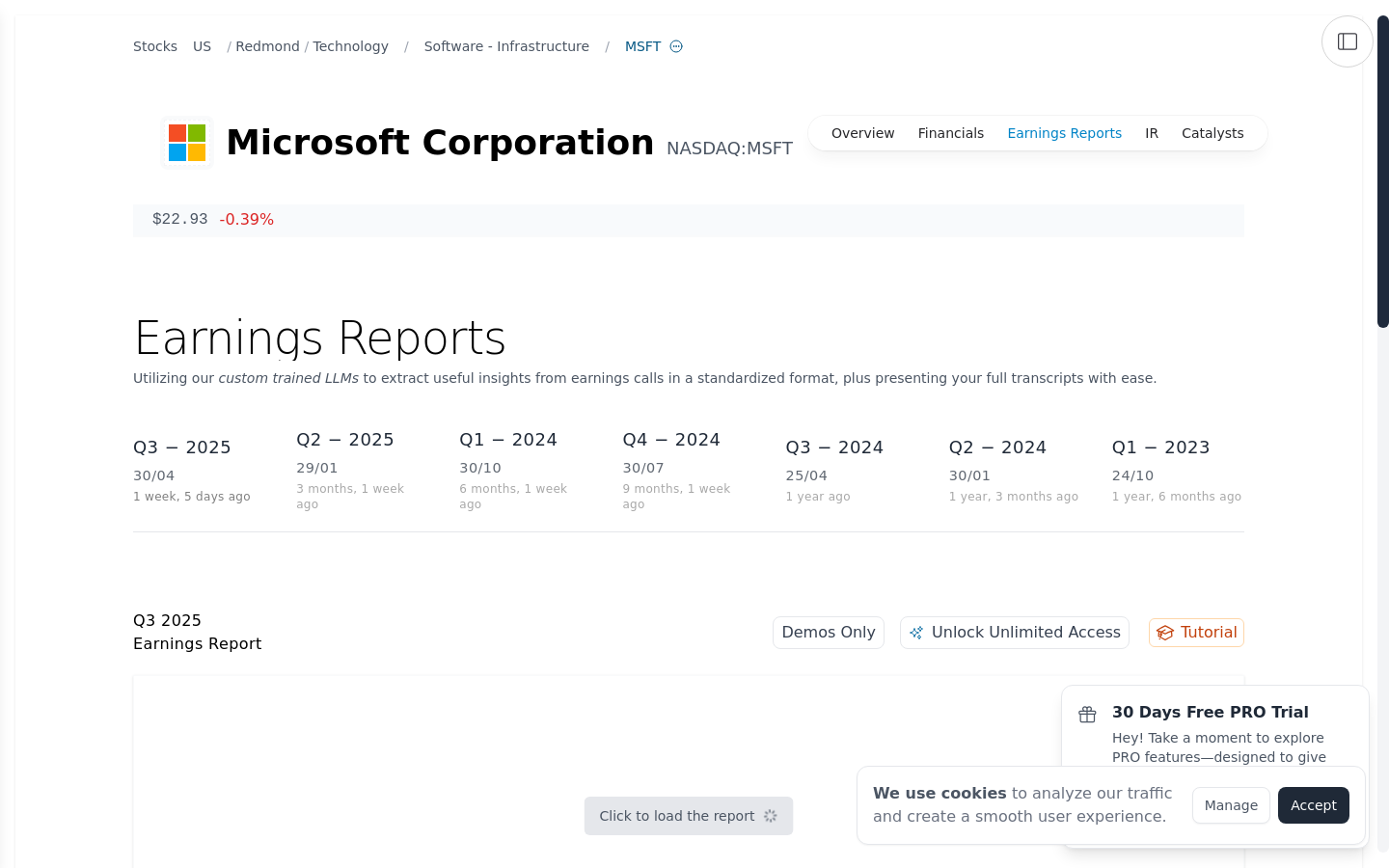
Task: Select the Q3 – 2025 earnings report
Action: tap(192, 471)
